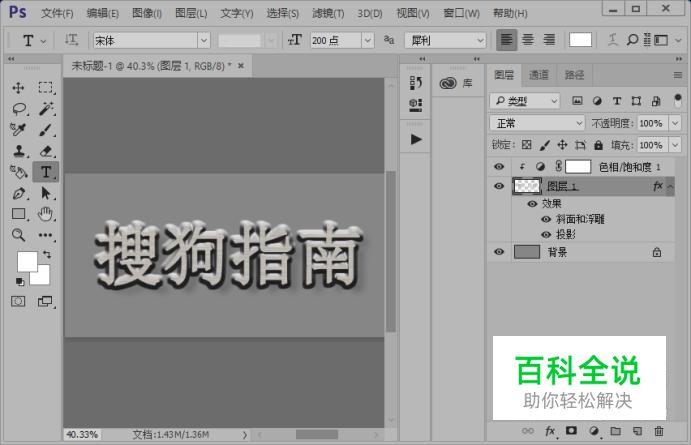This screenshot has height=445, width=691.
Task: Select the Paint Bucket tool
Action: coord(19,172)
